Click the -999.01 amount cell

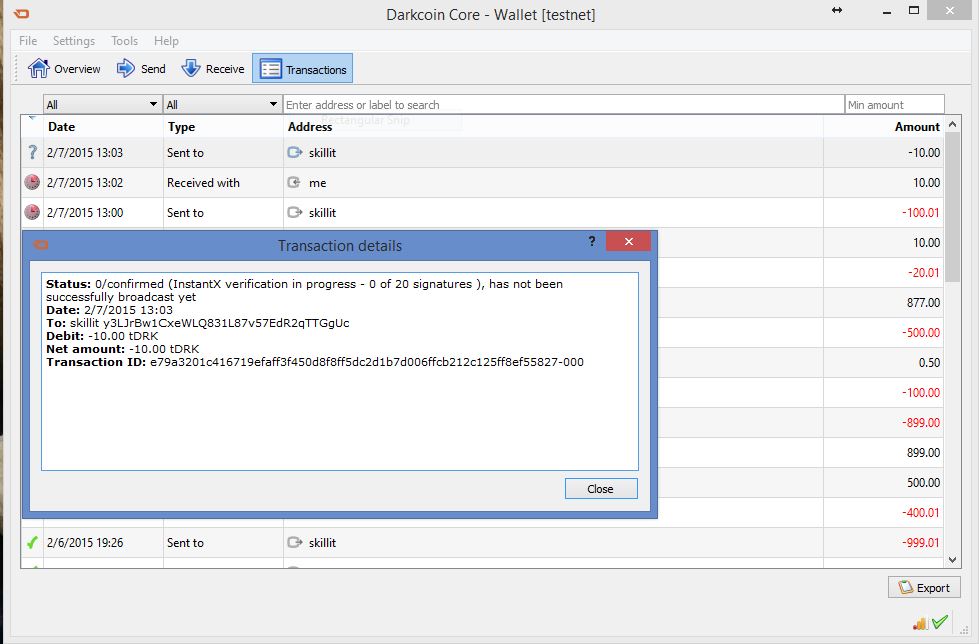click(883, 542)
